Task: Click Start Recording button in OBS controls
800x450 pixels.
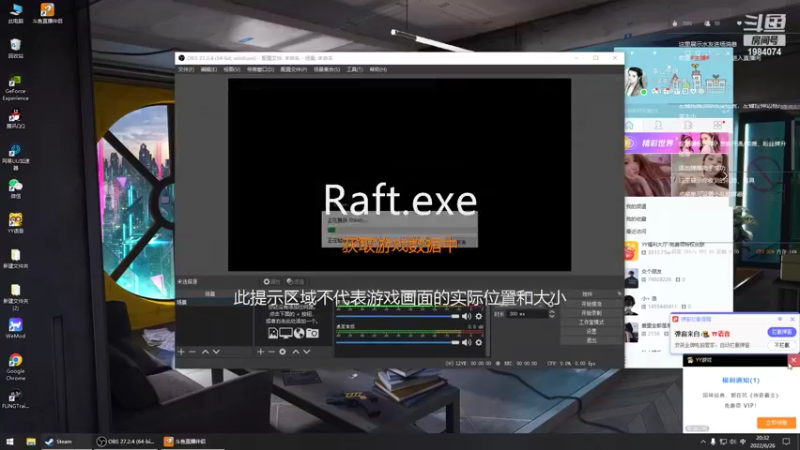Action: [591, 313]
